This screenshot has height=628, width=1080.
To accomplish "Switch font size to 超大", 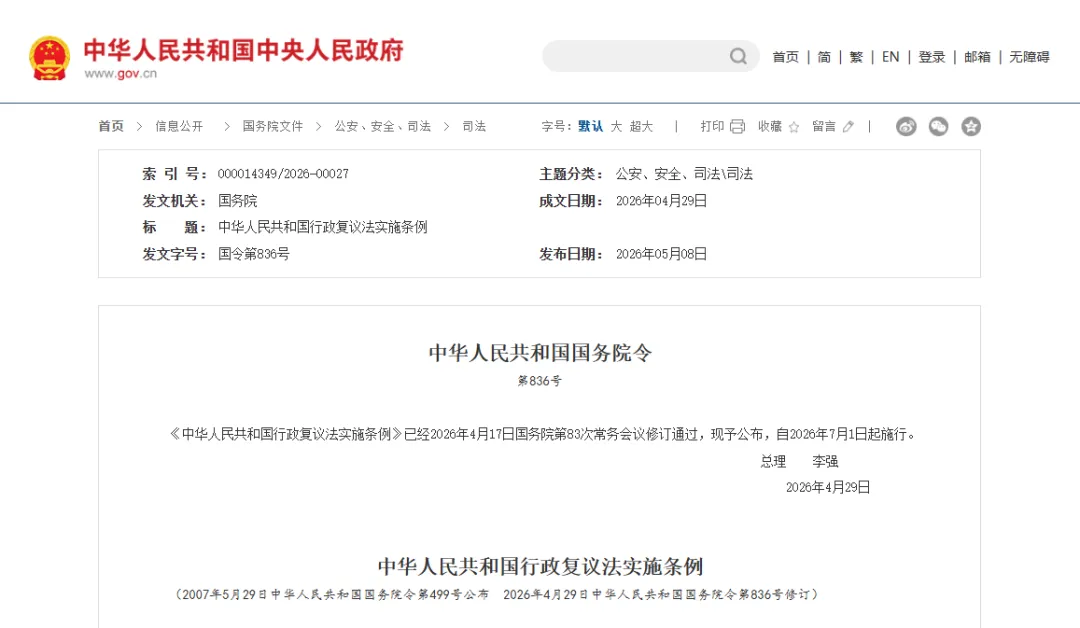I will point(641,126).
